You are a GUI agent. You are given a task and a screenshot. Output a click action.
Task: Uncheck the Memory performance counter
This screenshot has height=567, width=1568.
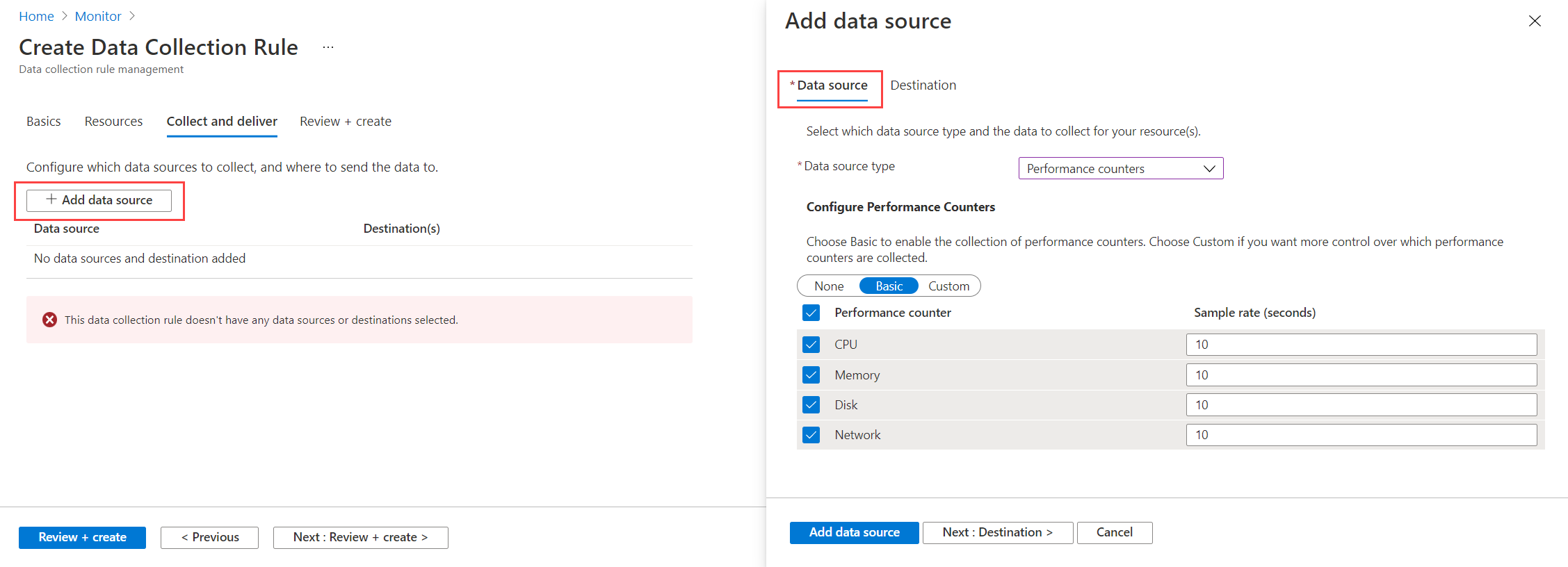coord(811,375)
